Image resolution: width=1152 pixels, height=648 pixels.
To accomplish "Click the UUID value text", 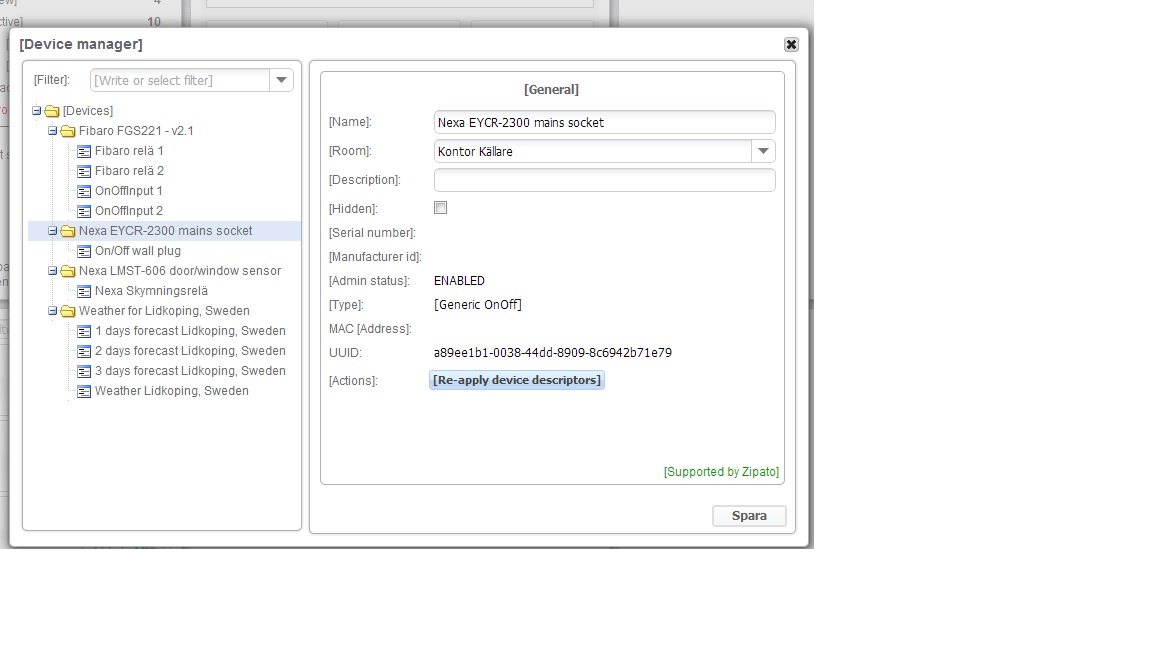I will point(552,353).
